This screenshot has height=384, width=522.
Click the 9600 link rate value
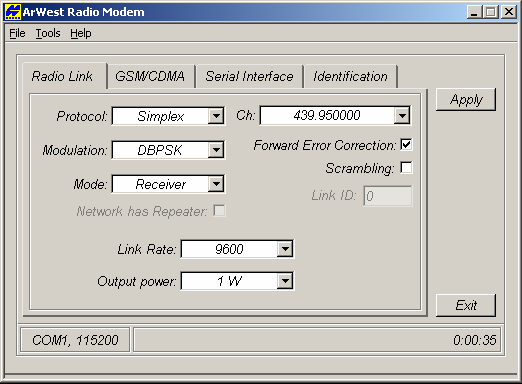(x=229, y=249)
